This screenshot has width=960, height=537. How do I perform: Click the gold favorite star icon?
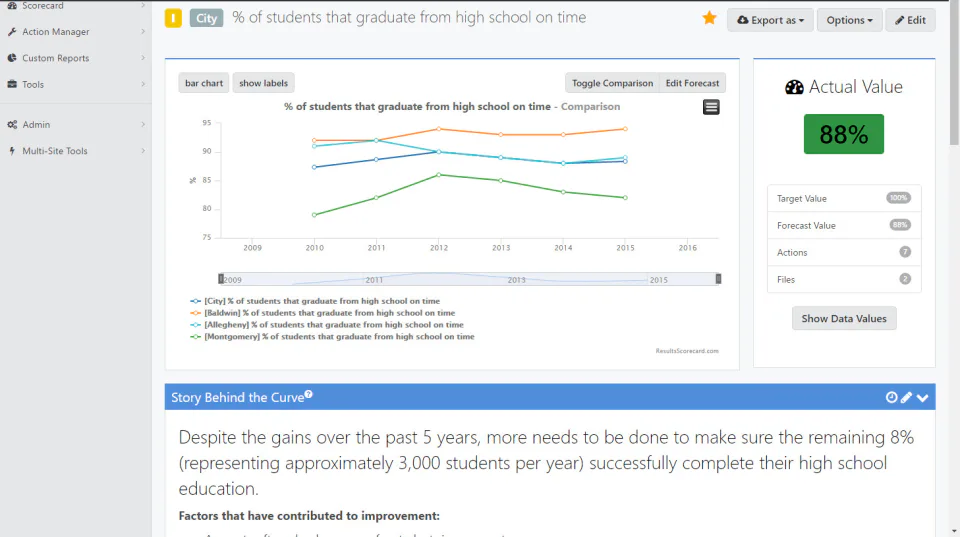tap(709, 18)
